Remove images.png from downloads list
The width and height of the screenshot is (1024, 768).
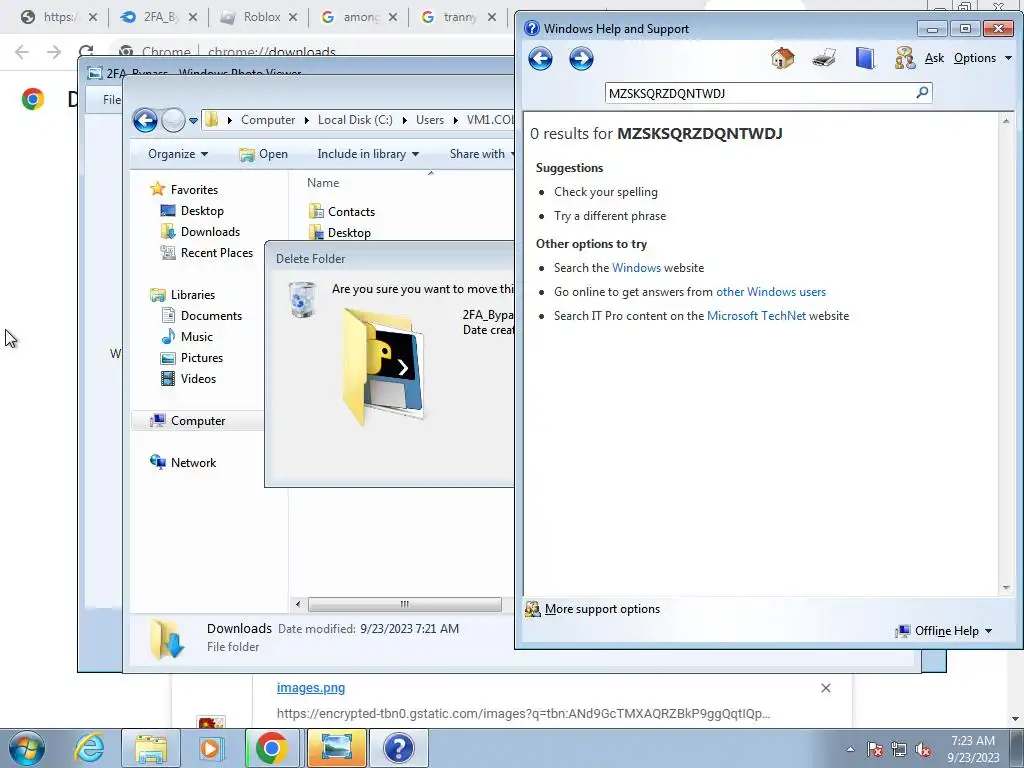[825, 688]
